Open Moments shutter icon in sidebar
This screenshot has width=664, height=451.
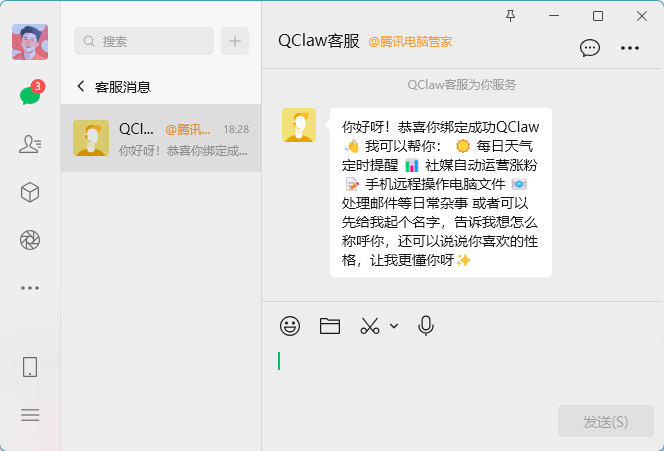click(30, 240)
